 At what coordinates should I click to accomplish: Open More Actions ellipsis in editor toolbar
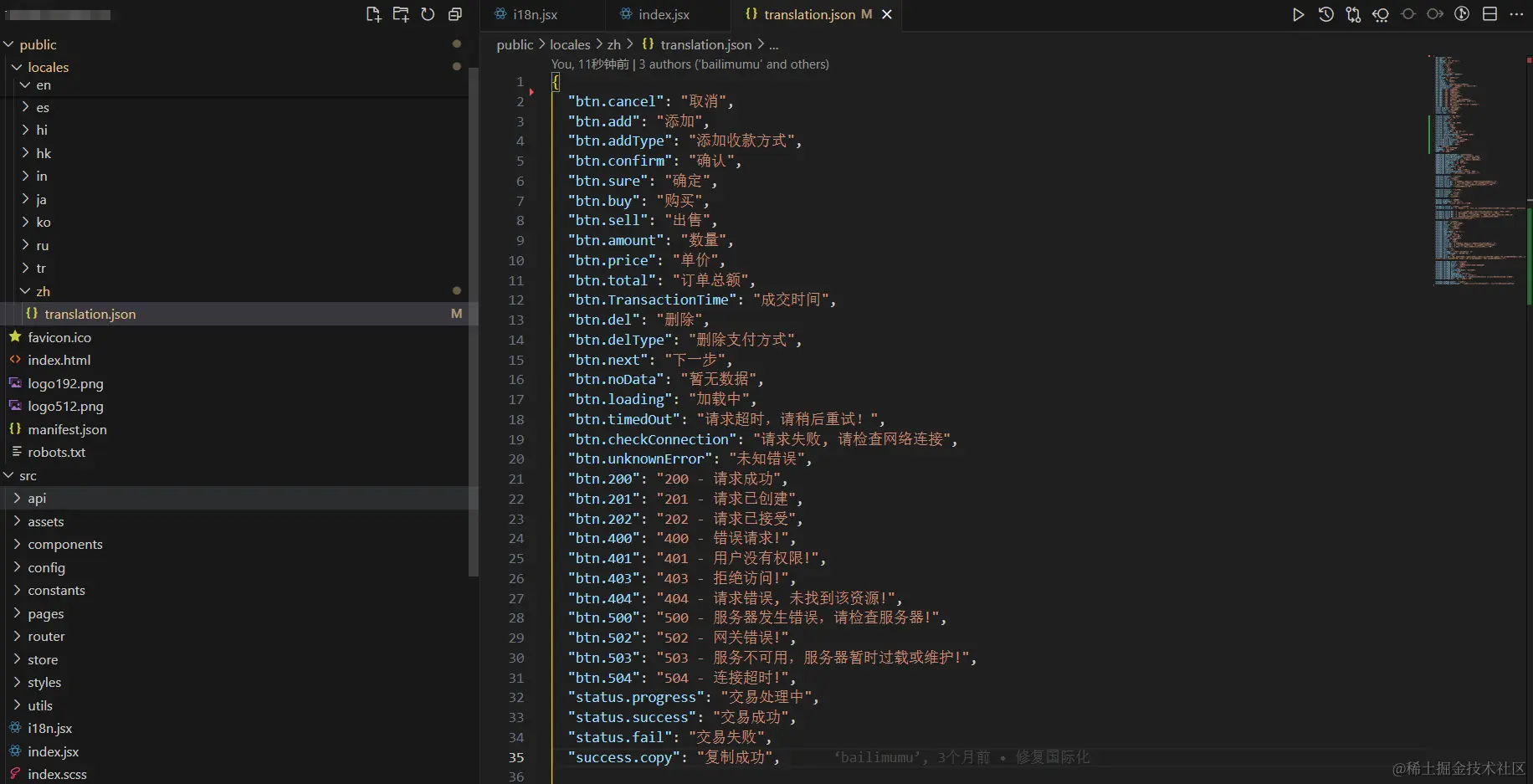click(1516, 14)
